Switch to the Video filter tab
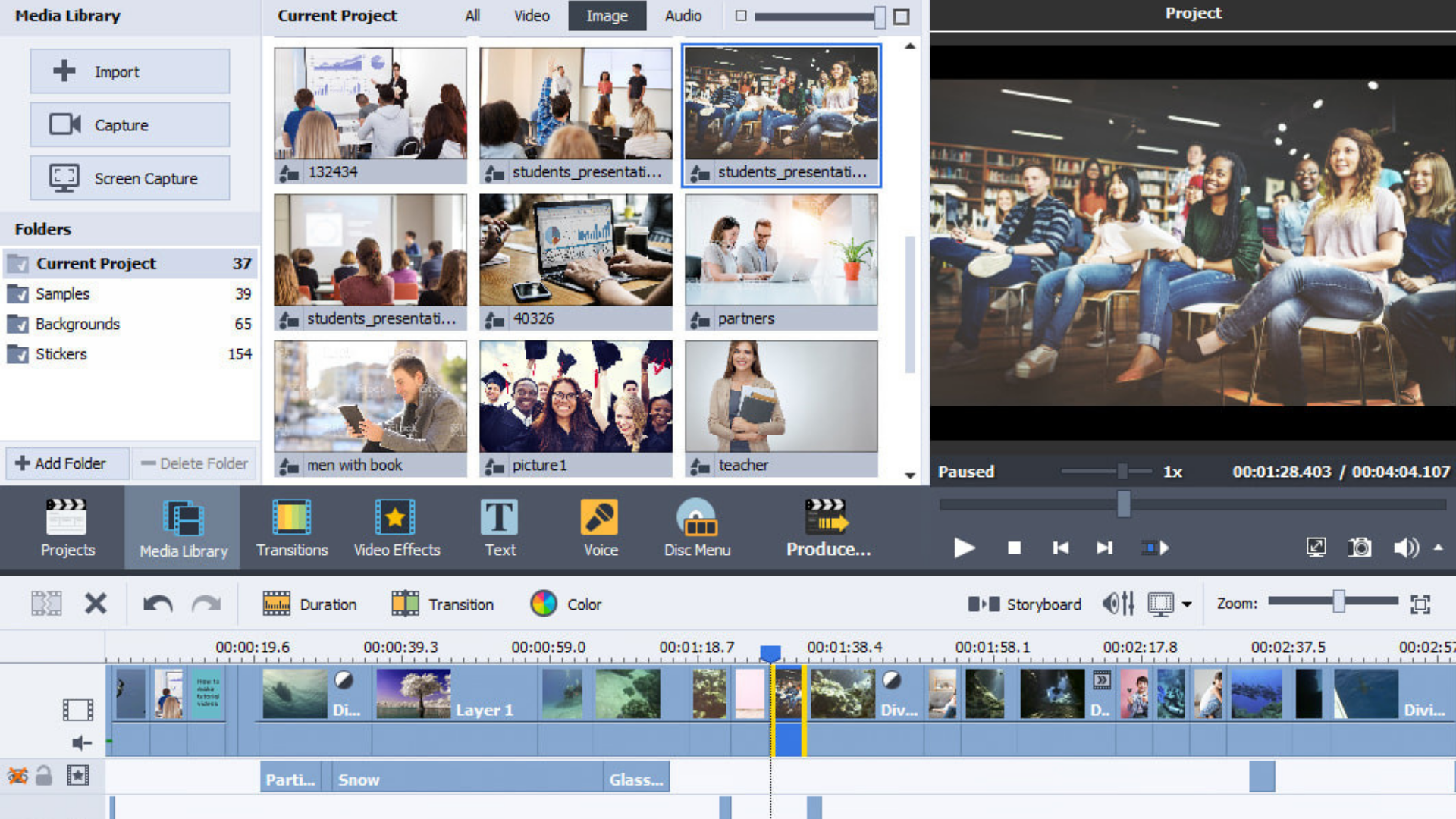Image resolution: width=1456 pixels, height=819 pixels. point(531,15)
